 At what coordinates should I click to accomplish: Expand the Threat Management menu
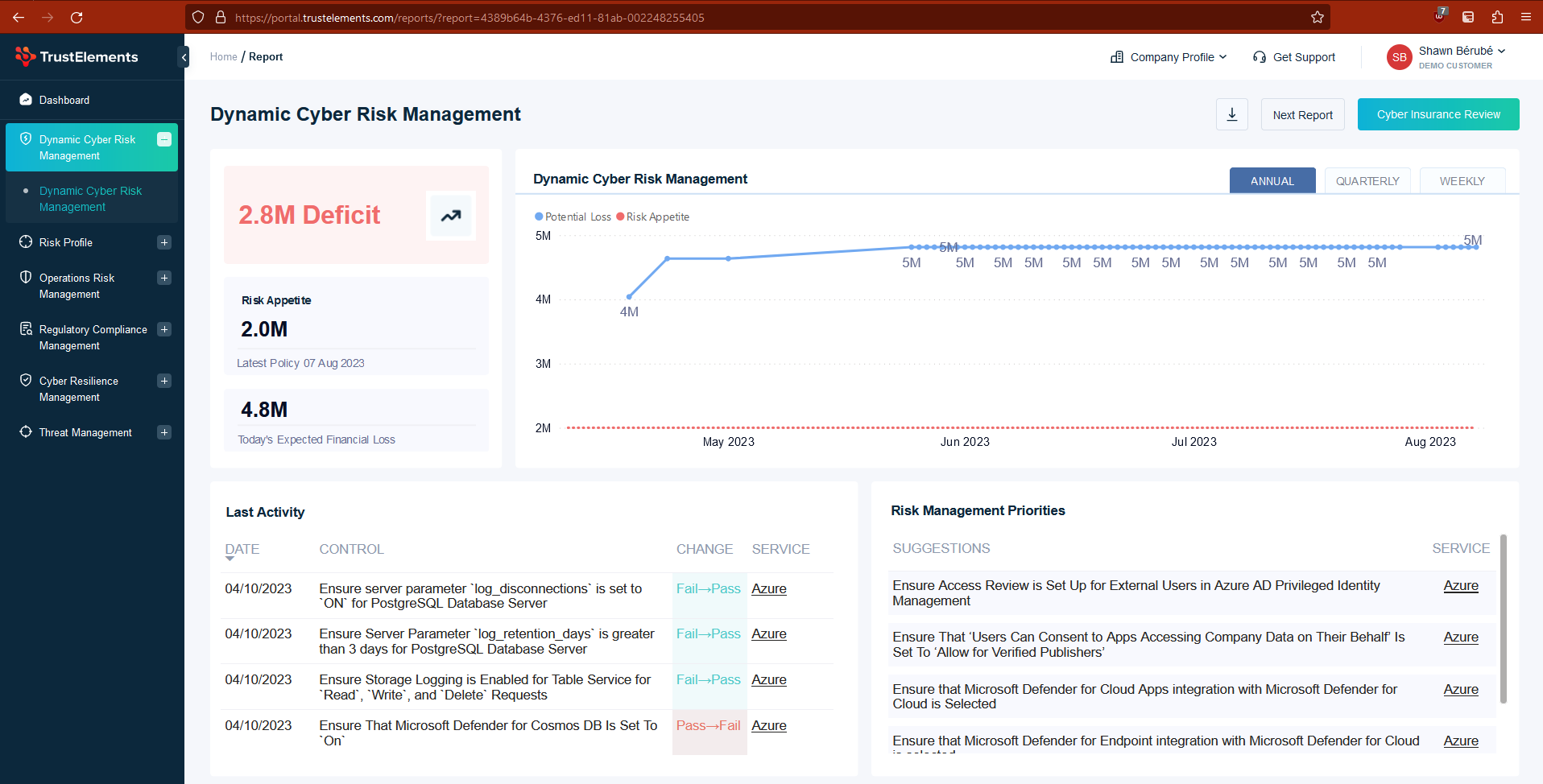tap(164, 432)
